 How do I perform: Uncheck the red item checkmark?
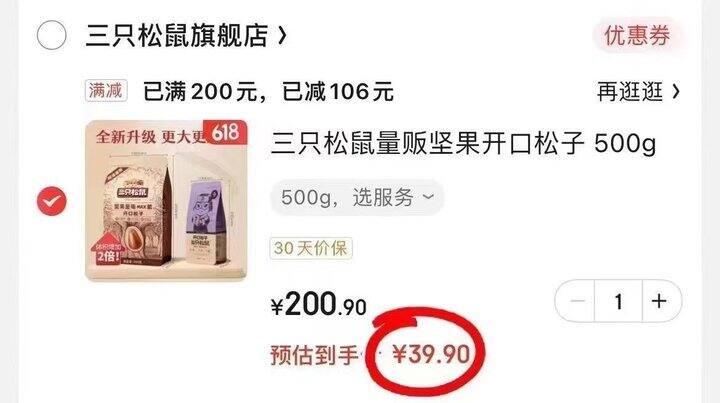(51, 201)
